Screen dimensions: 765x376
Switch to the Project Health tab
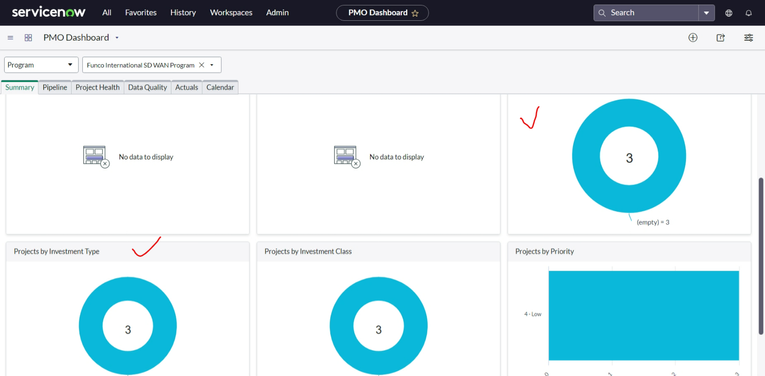pyautogui.click(x=98, y=87)
